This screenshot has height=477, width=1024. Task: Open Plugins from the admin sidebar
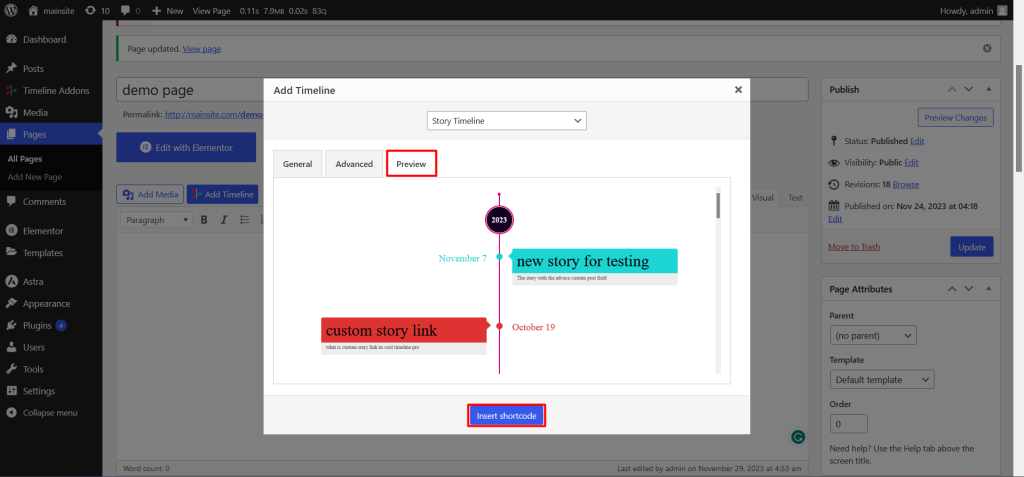[34, 325]
